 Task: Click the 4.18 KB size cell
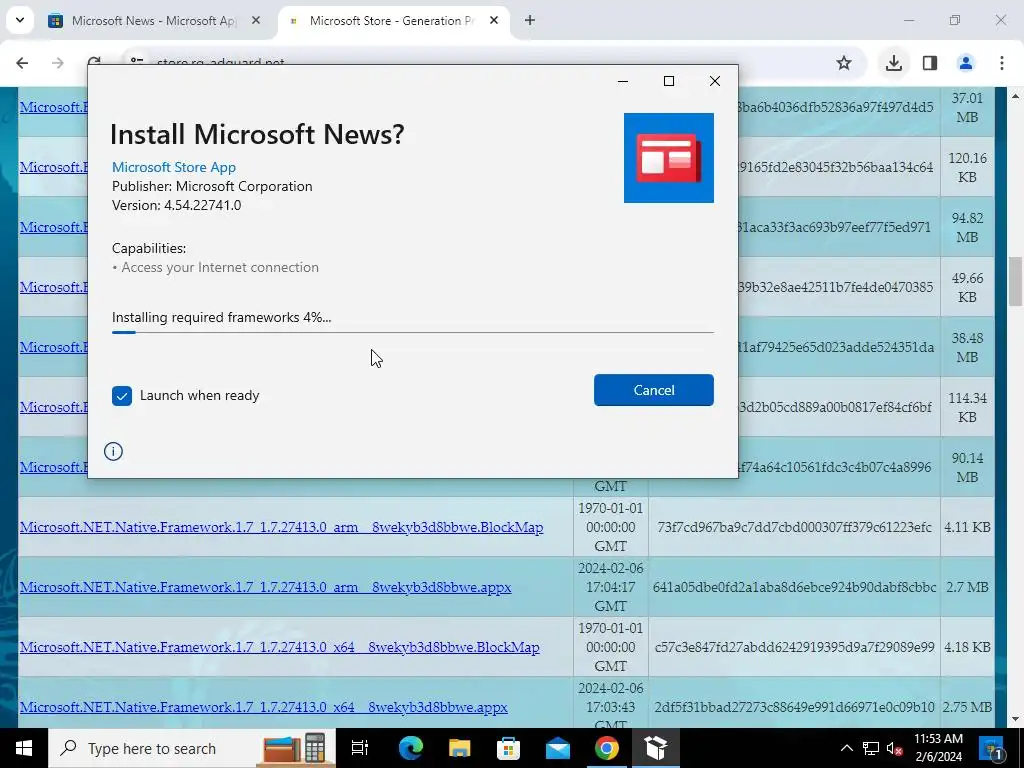tap(967, 647)
